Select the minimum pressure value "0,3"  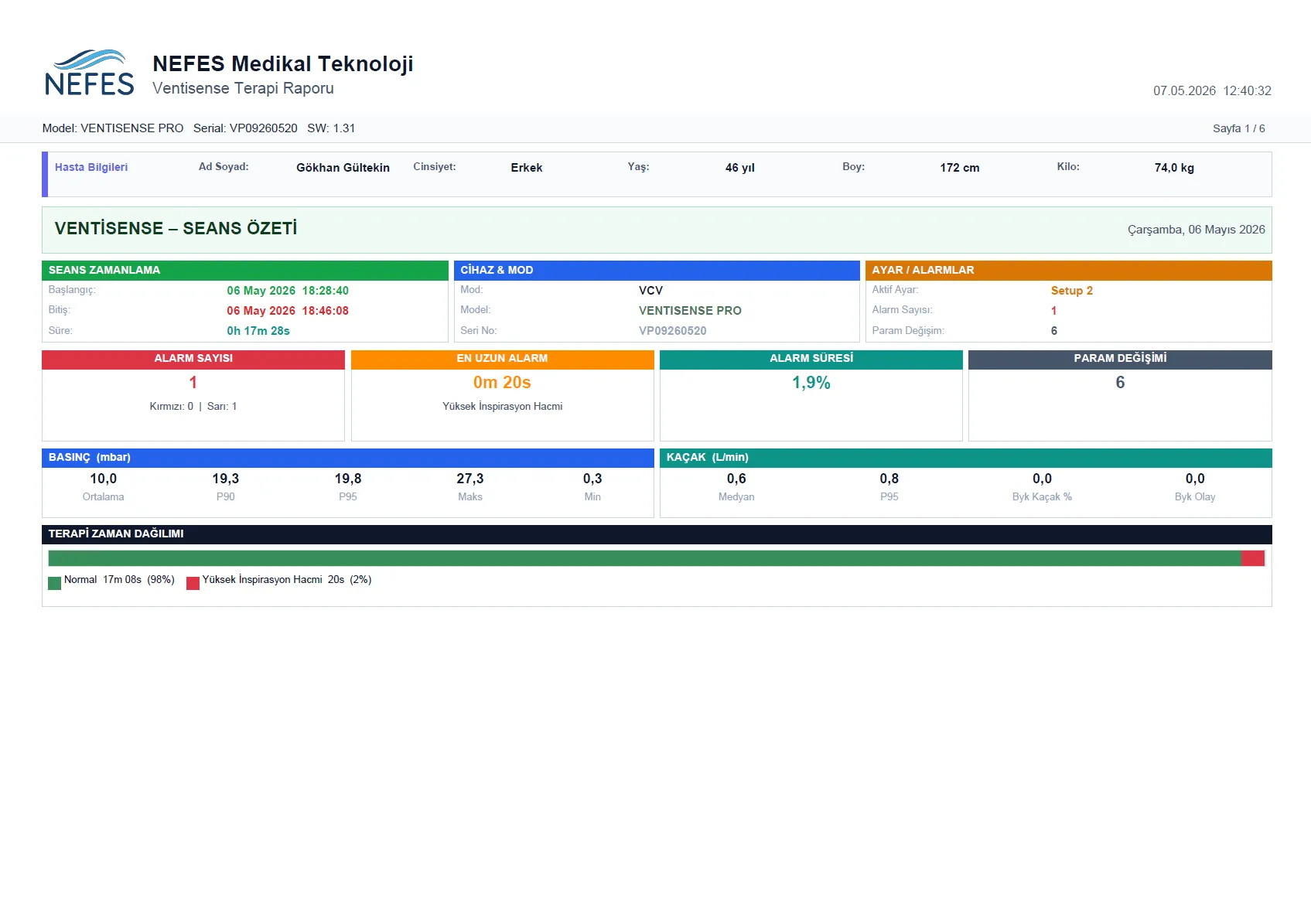592,479
